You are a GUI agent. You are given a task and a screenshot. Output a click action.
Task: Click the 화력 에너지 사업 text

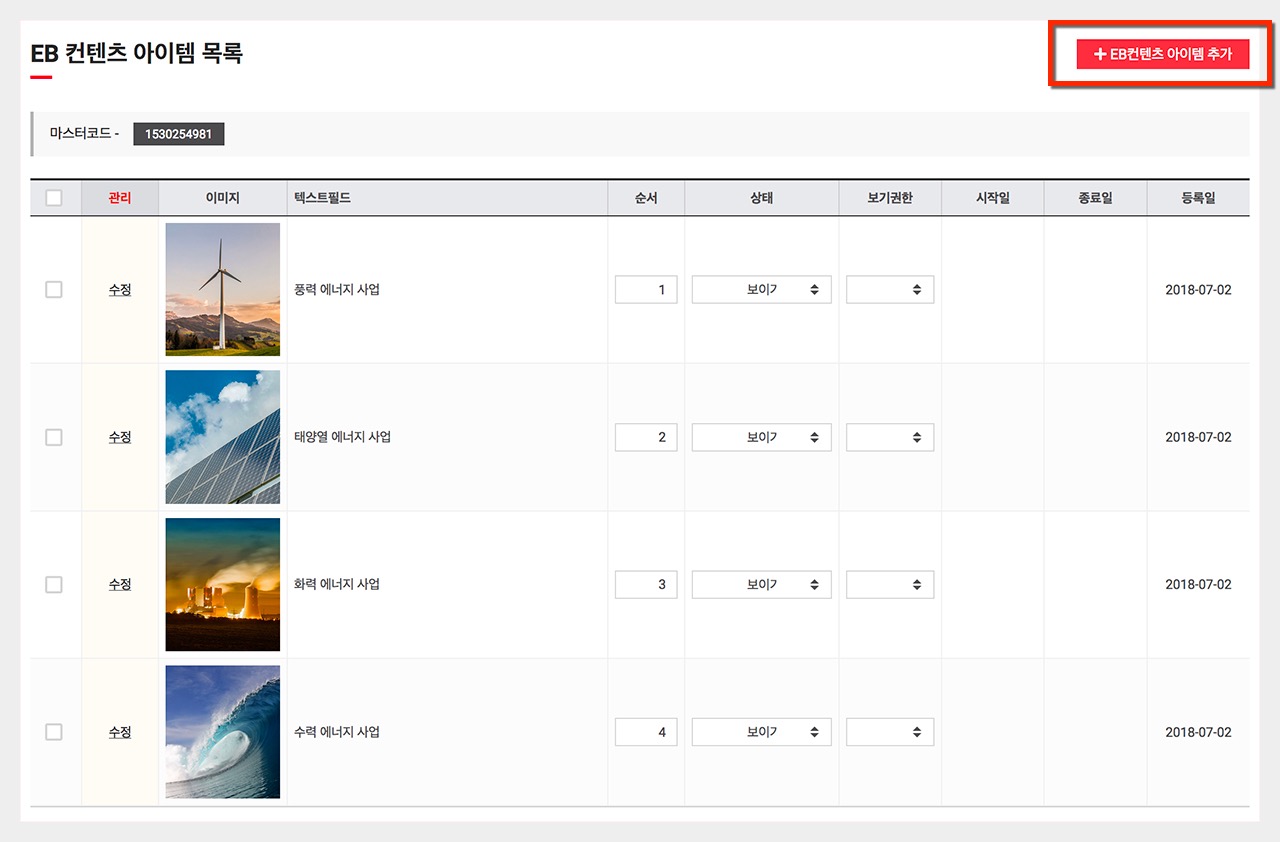tap(337, 584)
